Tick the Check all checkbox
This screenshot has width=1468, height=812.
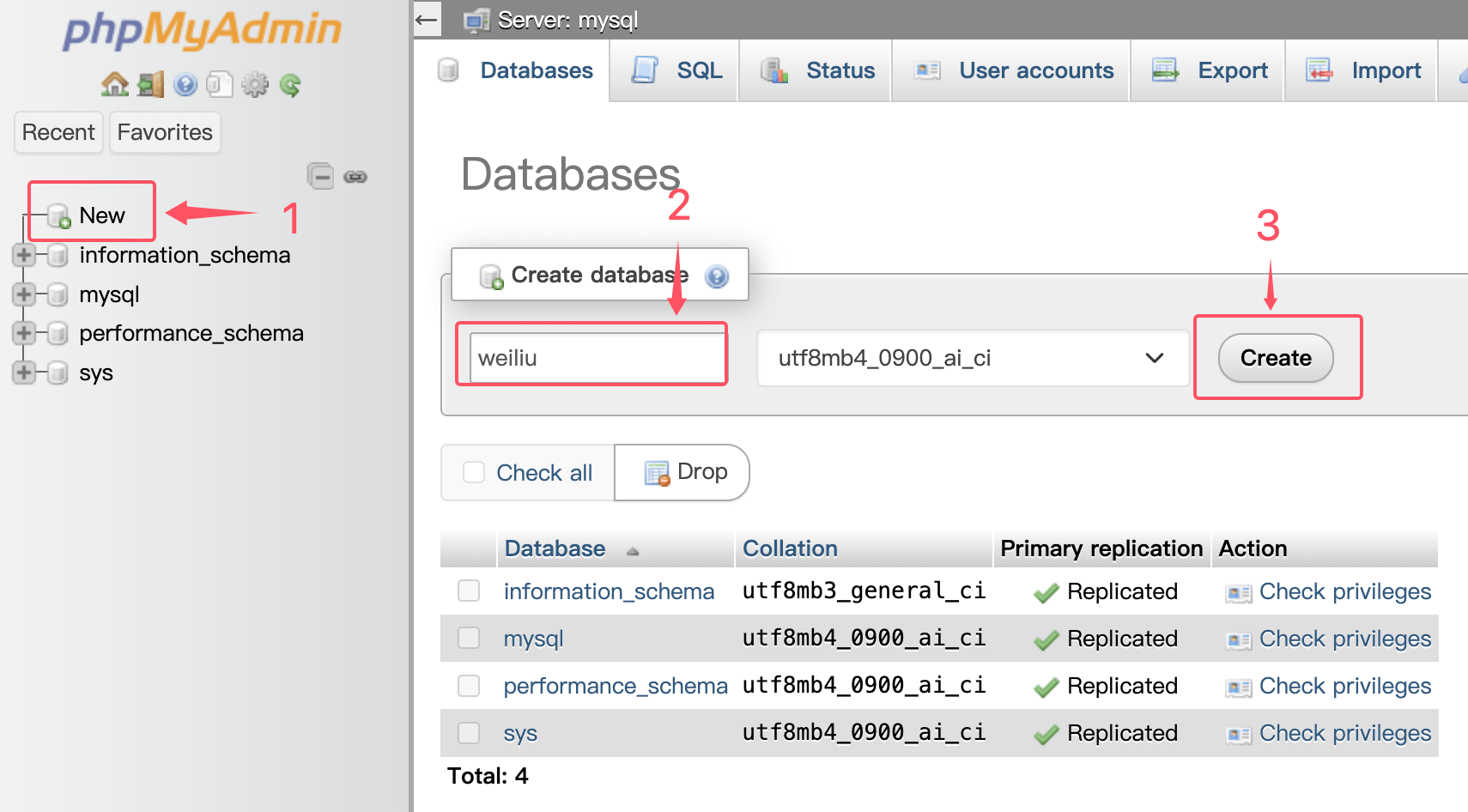pyautogui.click(x=474, y=472)
